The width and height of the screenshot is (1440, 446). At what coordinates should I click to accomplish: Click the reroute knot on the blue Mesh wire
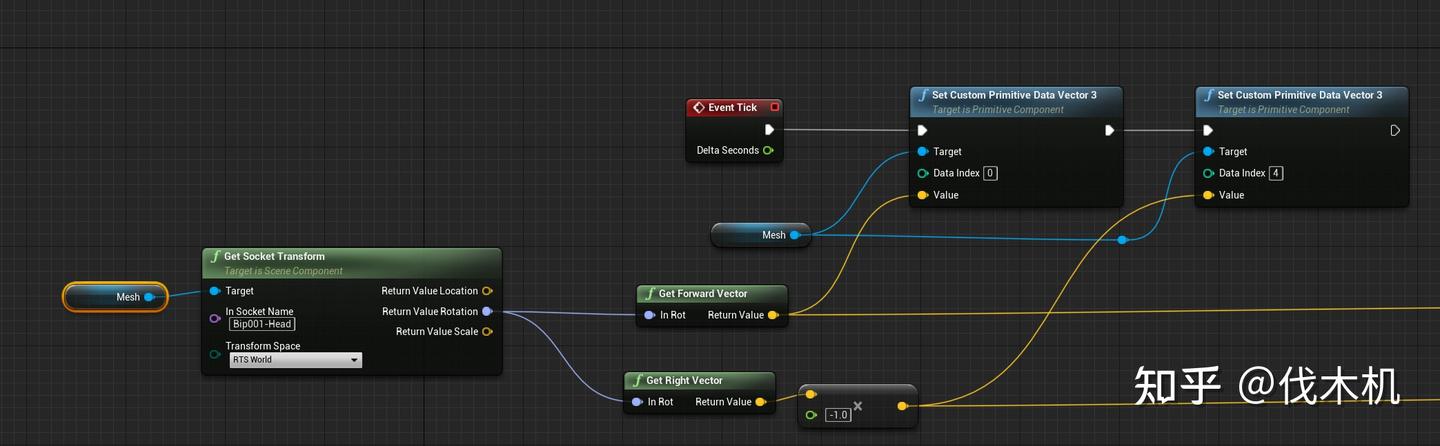[x=1123, y=240]
